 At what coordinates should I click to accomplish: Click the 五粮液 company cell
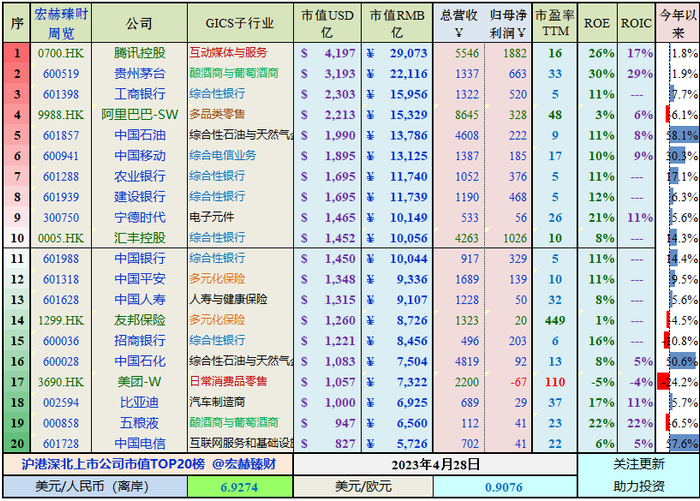click(x=139, y=423)
